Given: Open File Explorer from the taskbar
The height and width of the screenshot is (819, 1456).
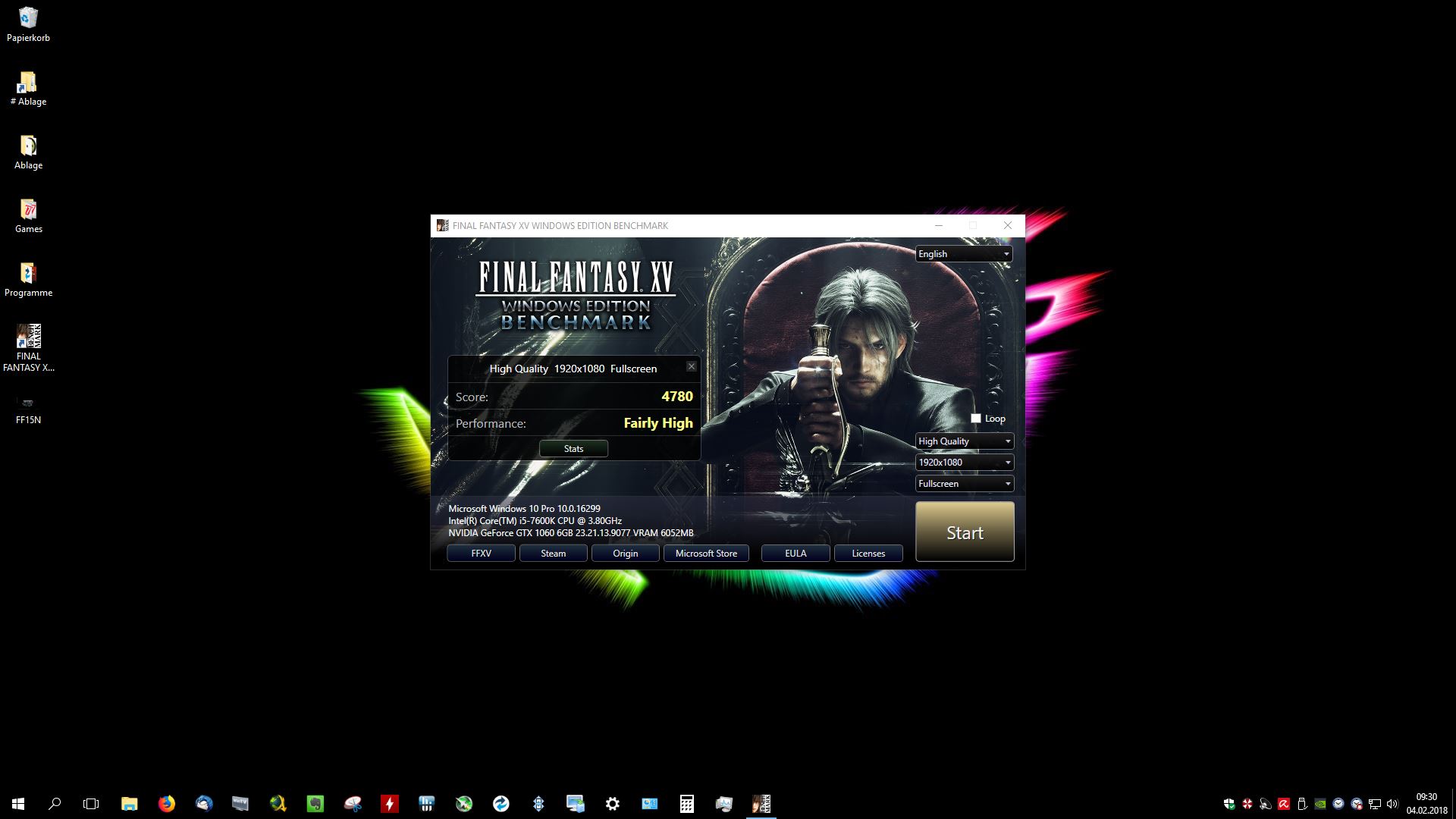Looking at the screenshot, I should click(129, 804).
